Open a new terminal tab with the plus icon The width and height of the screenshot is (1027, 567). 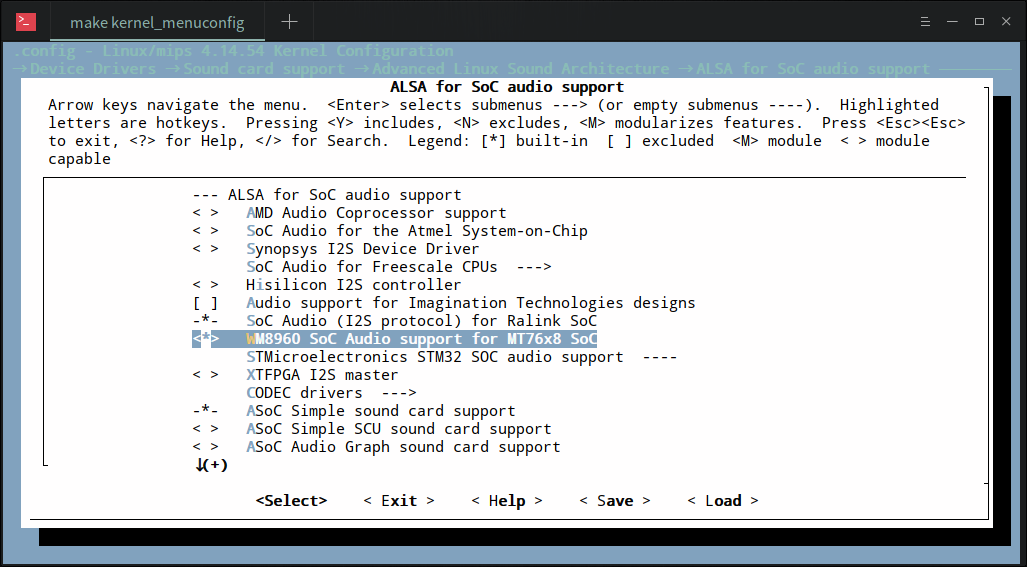point(289,22)
